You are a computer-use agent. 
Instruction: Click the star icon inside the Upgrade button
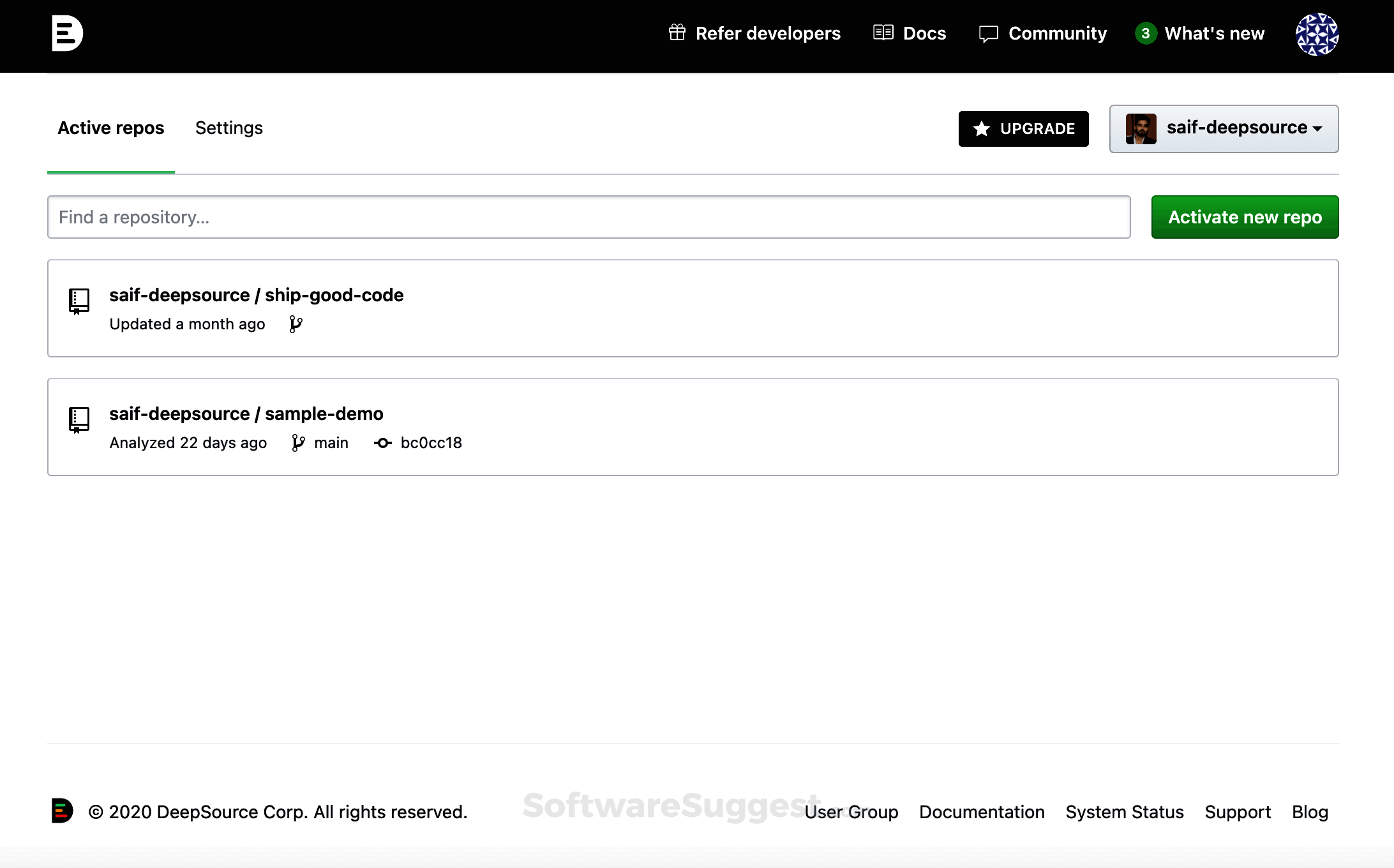click(x=980, y=128)
